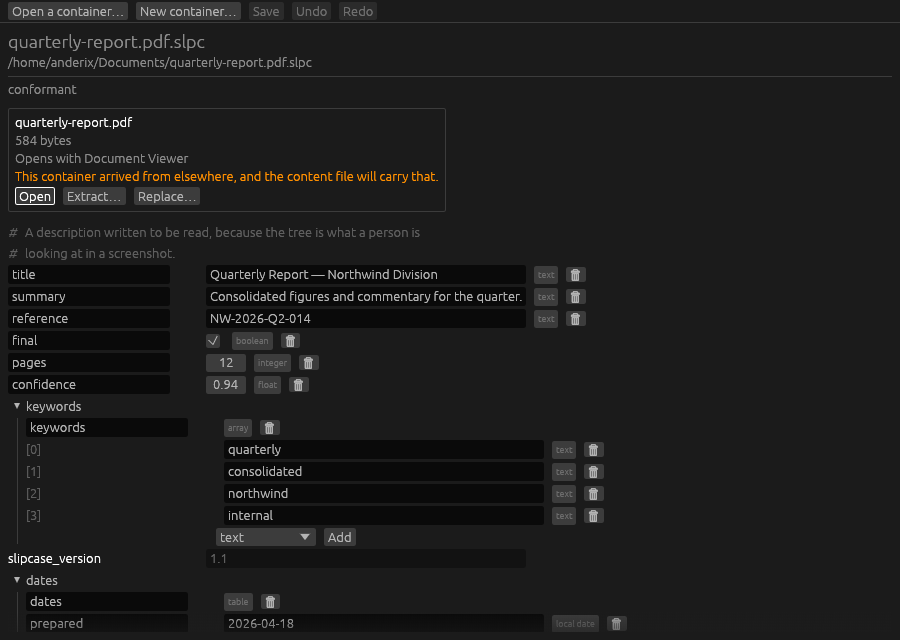Click the 'Extract…' button
This screenshot has height=640, width=900.
pos(94,196)
